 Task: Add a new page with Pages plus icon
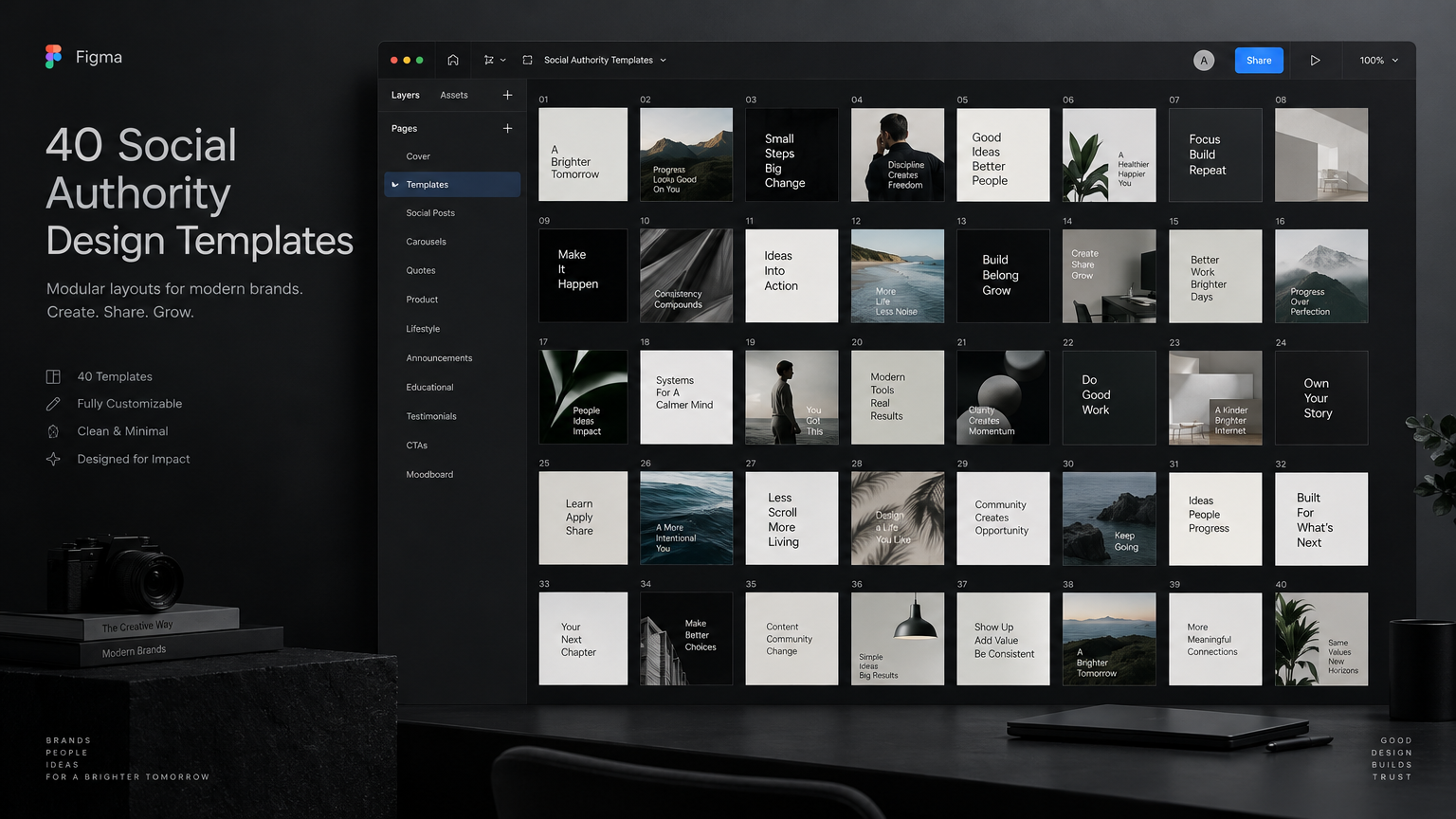point(507,128)
